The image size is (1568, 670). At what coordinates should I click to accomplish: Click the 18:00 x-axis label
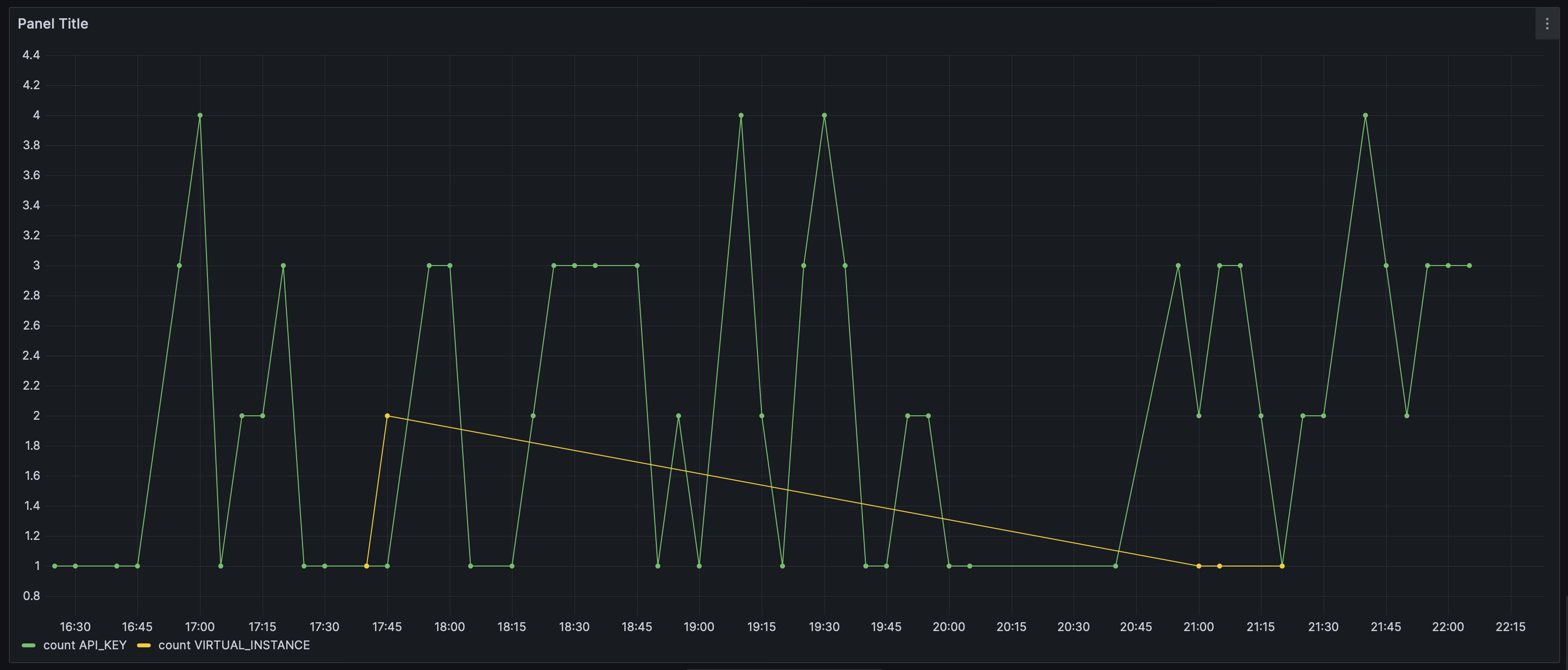[x=449, y=626]
